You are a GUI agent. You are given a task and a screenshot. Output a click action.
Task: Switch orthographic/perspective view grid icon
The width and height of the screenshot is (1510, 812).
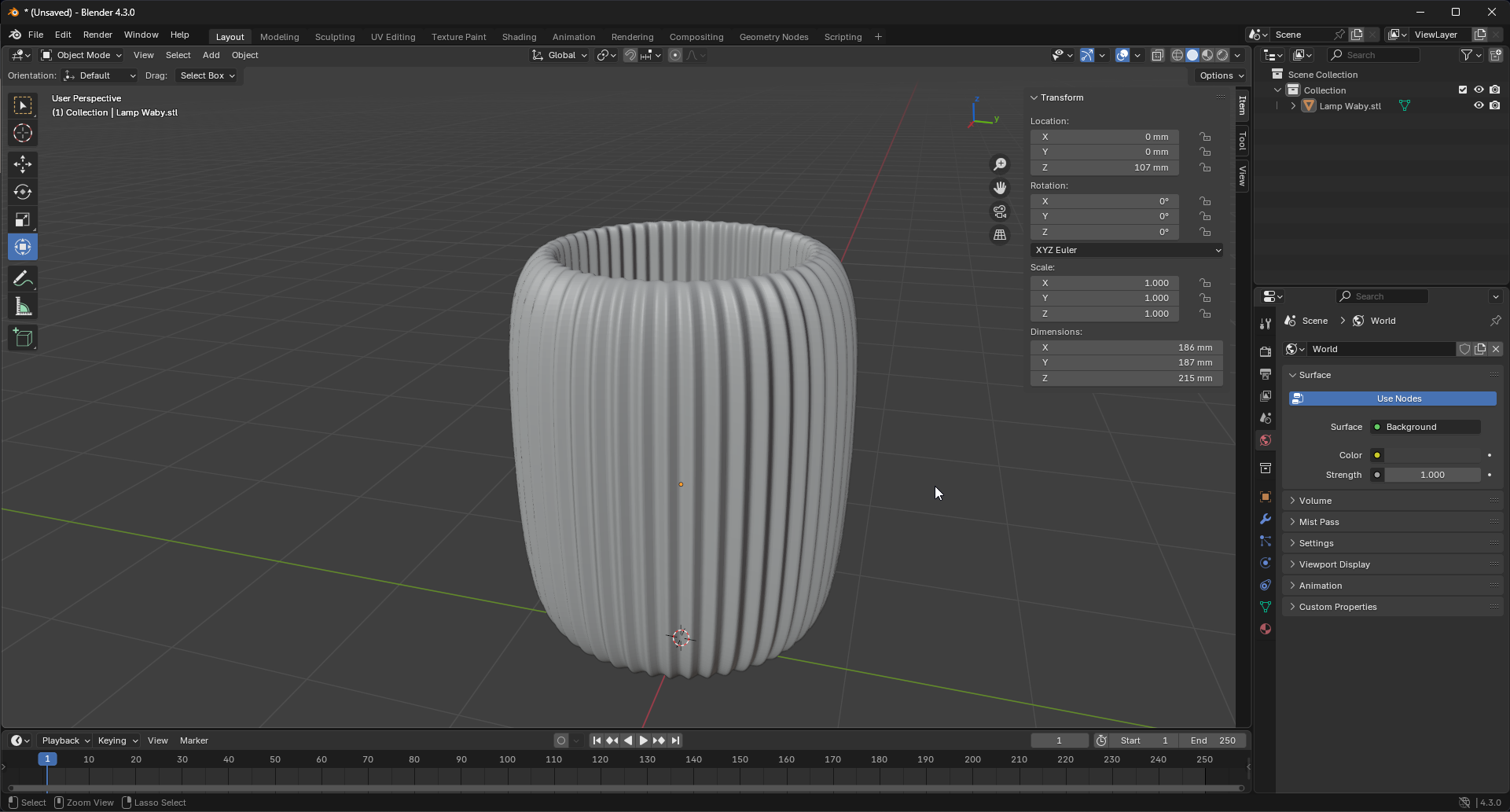coord(1000,235)
